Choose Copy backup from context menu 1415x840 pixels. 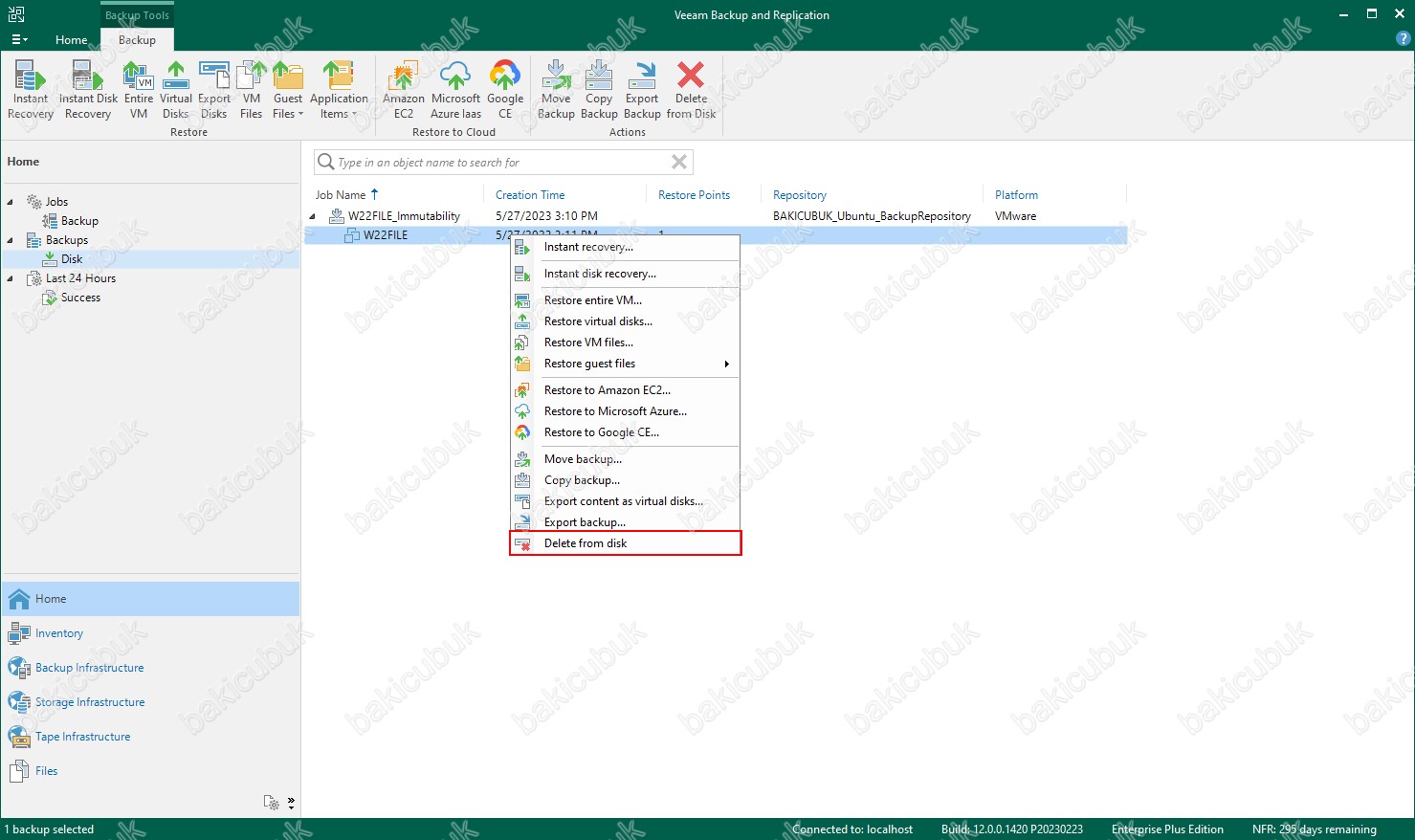626,480
